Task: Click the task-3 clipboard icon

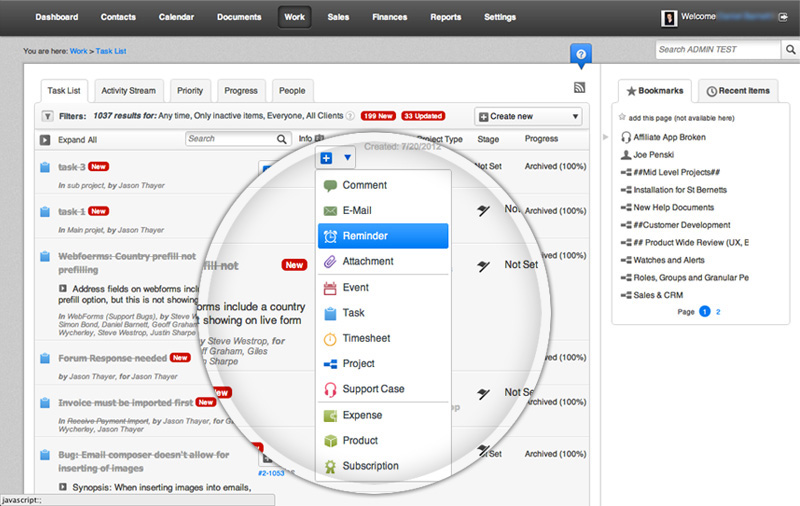Action: tap(45, 167)
